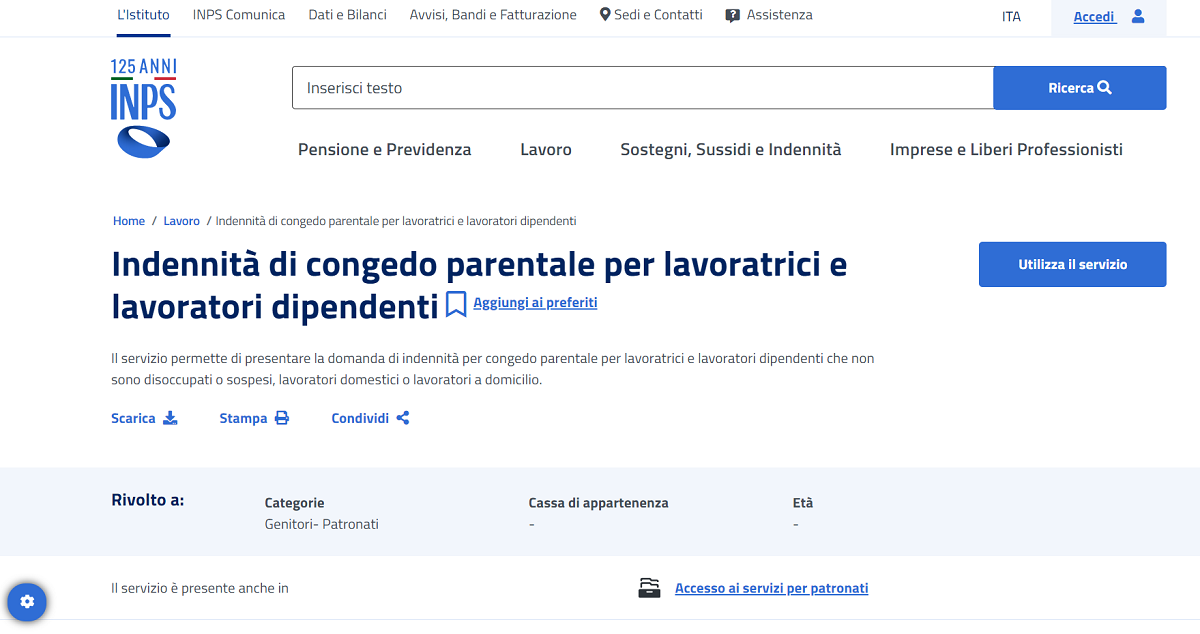Open the Pensione e Previdenza section
Image resolution: width=1200 pixels, height=634 pixels.
384,149
